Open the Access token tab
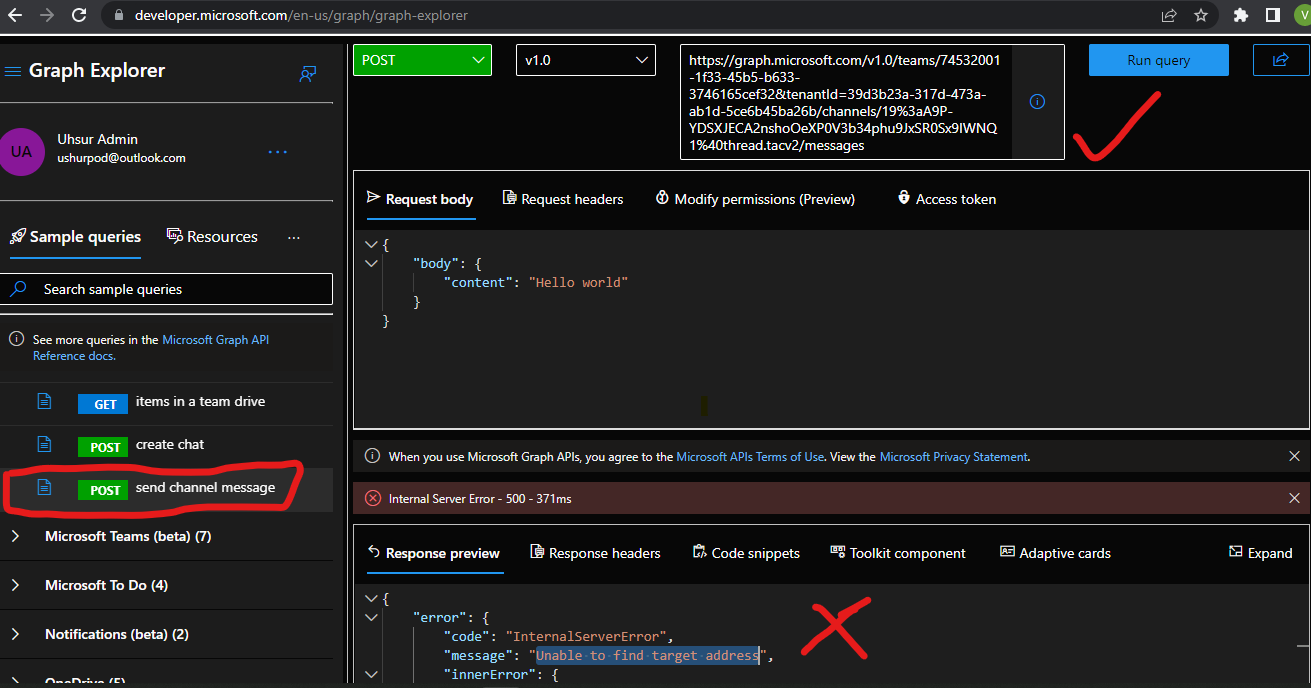This screenshot has width=1311, height=688. [946, 199]
